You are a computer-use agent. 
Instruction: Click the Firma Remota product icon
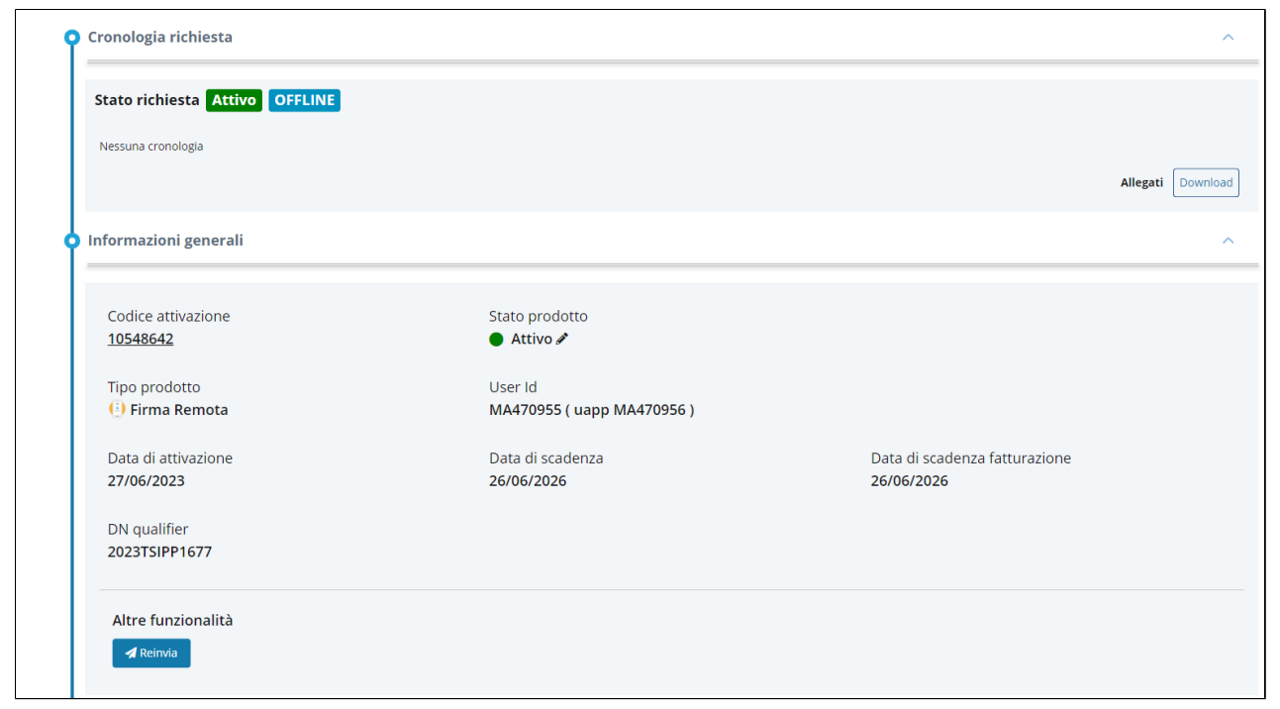tap(117, 409)
